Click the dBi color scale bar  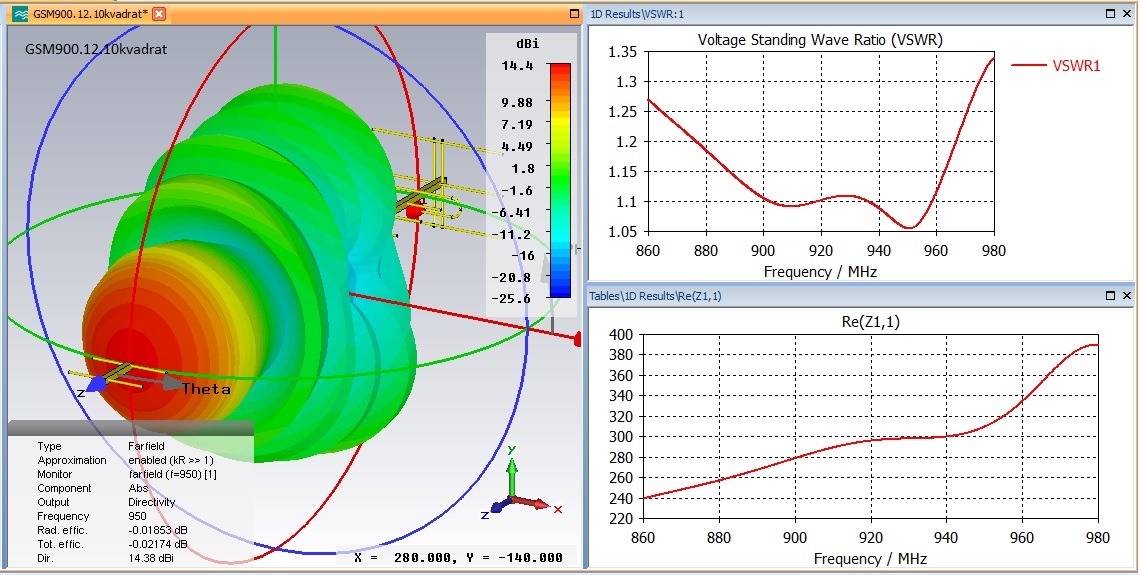(x=560, y=181)
